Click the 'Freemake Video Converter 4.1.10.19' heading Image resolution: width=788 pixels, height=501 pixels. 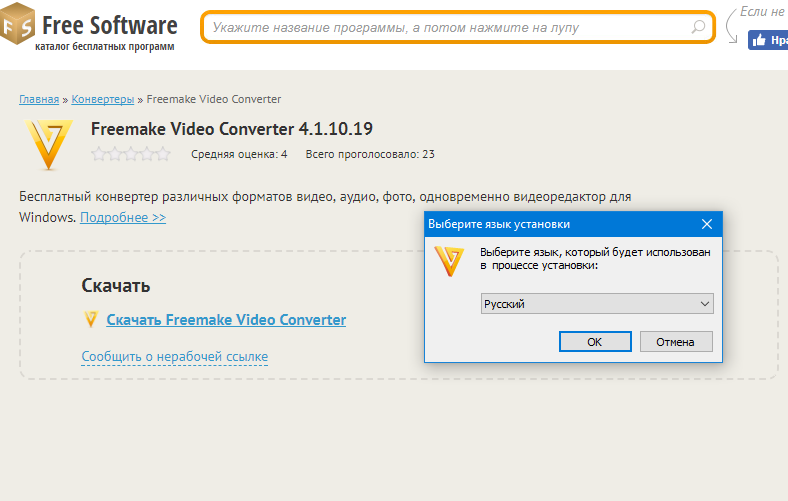tap(232, 129)
